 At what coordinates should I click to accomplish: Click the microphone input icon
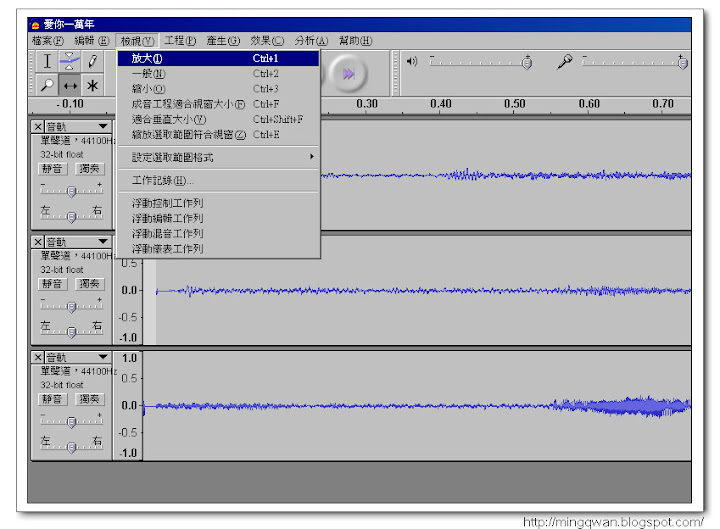pos(564,62)
